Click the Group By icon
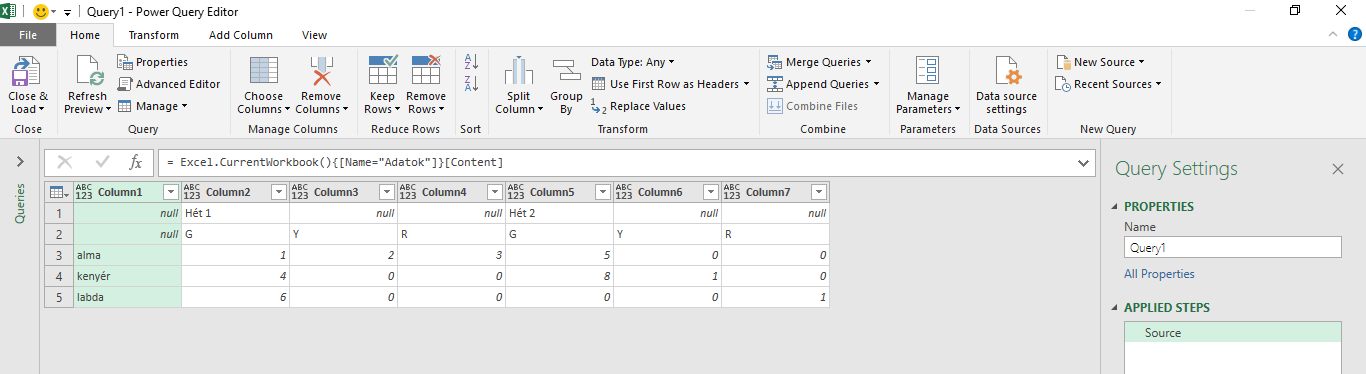Screen dimensions: 1366x374 (x=566, y=72)
